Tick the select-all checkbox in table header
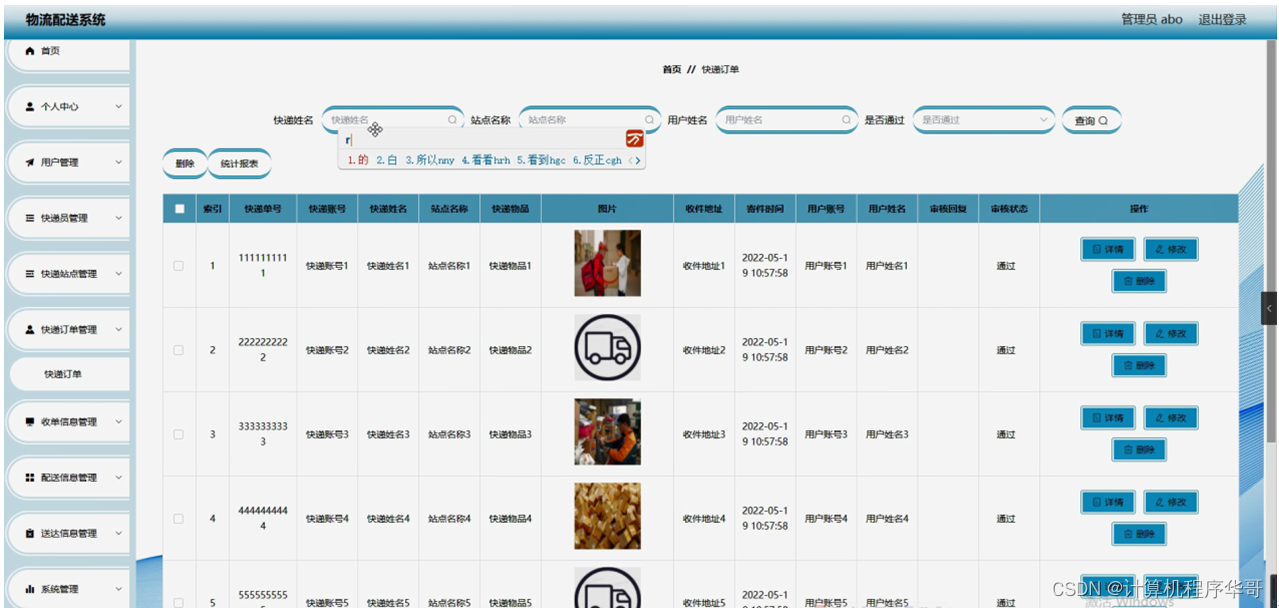 [x=179, y=209]
